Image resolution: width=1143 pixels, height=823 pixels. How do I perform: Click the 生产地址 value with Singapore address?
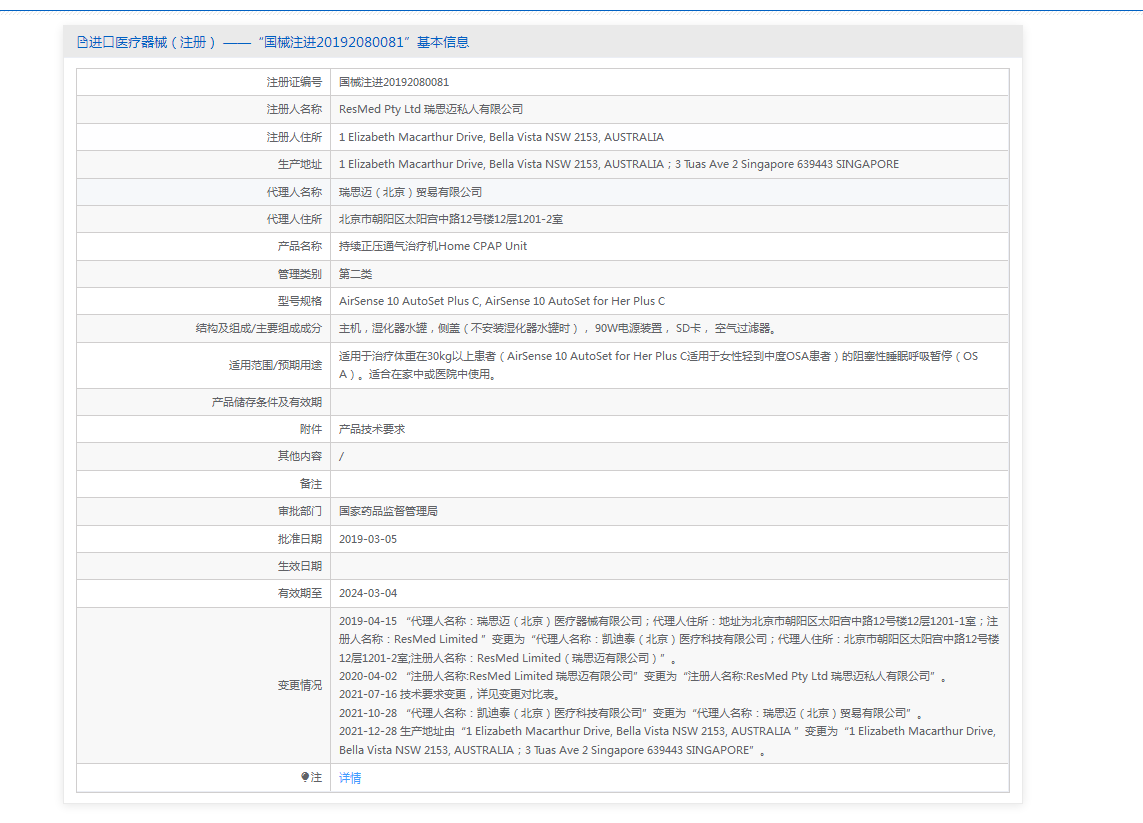(619, 164)
